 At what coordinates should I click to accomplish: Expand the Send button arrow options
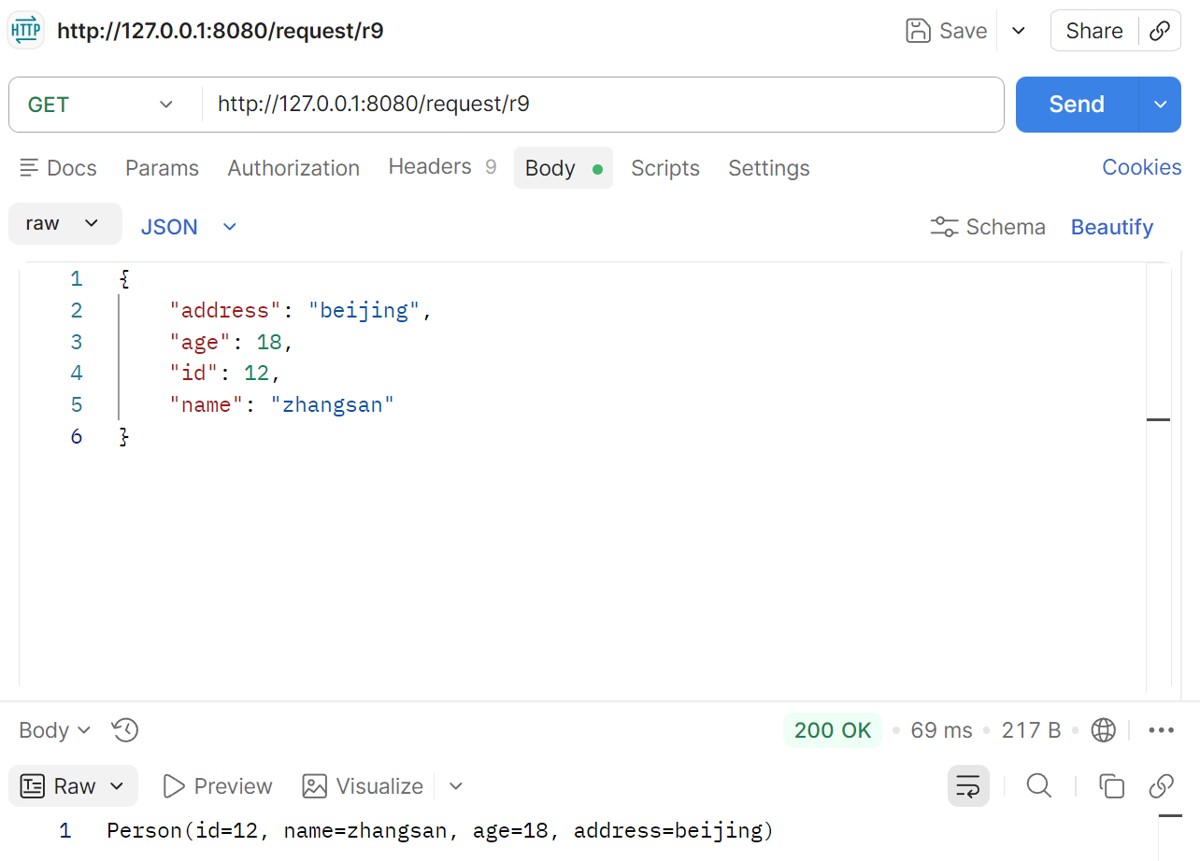(1160, 104)
